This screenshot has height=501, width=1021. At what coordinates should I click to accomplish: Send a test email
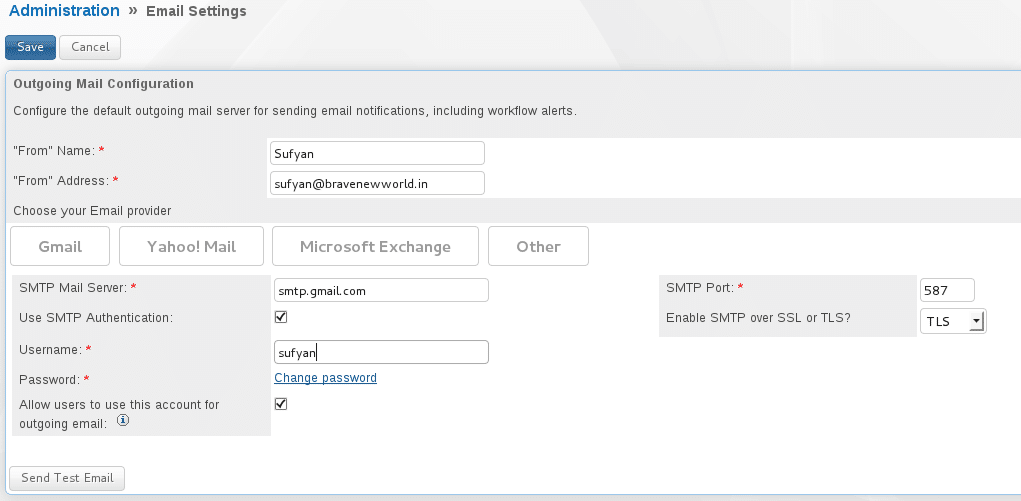point(67,478)
